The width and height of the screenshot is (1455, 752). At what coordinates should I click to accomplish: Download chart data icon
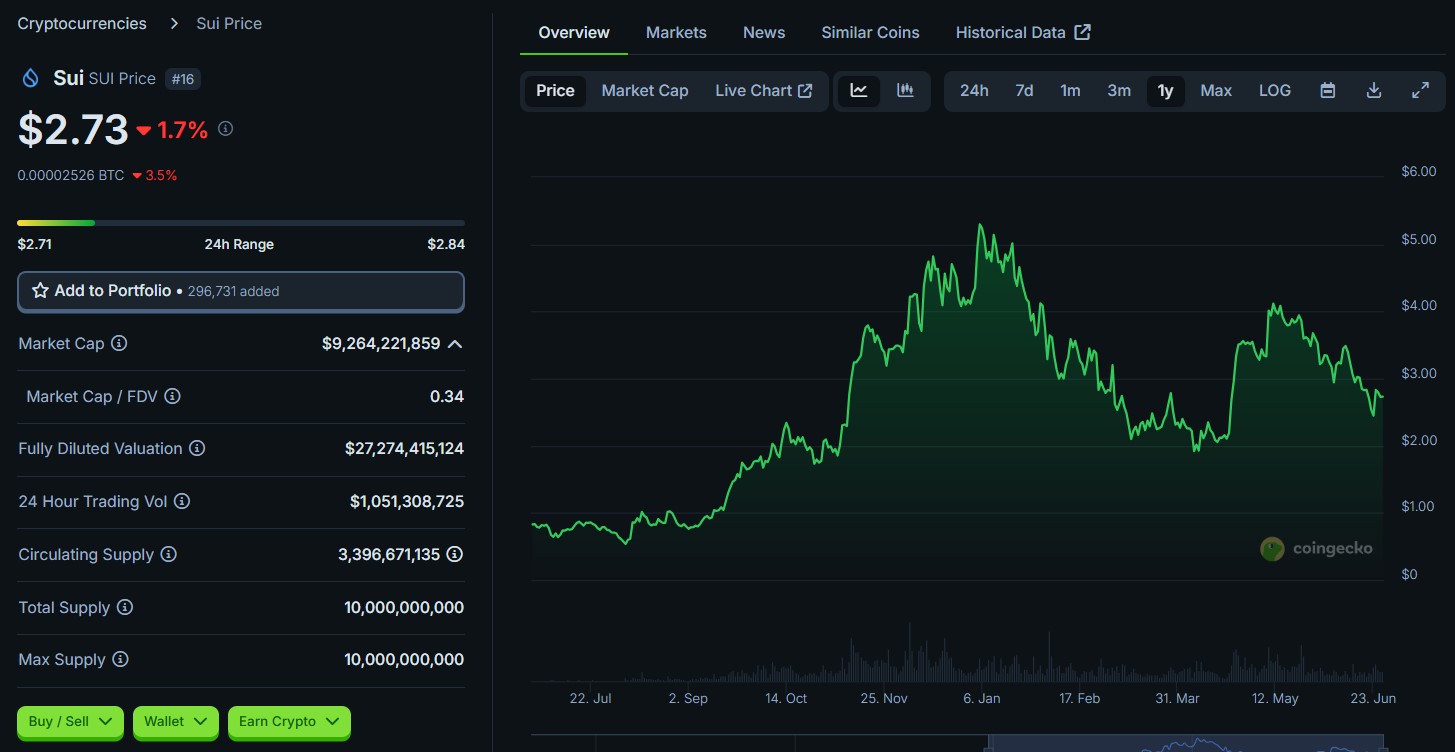click(1374, 90)
